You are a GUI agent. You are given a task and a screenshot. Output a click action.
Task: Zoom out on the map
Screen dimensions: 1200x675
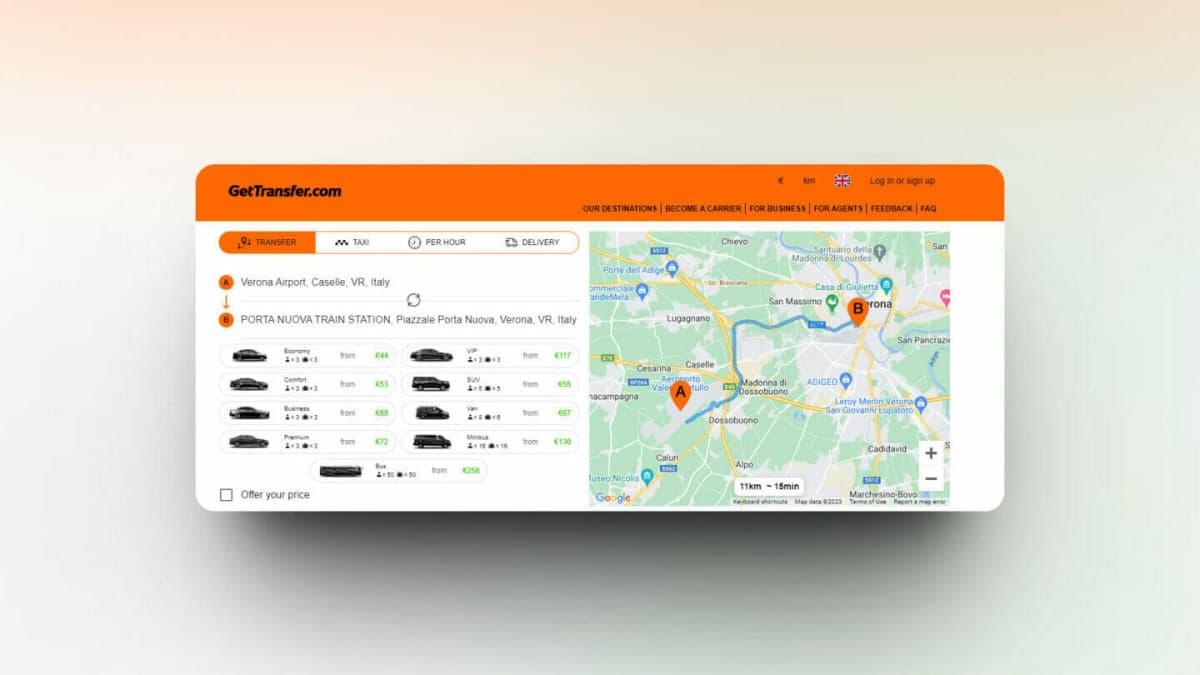(x=930, y=479)
